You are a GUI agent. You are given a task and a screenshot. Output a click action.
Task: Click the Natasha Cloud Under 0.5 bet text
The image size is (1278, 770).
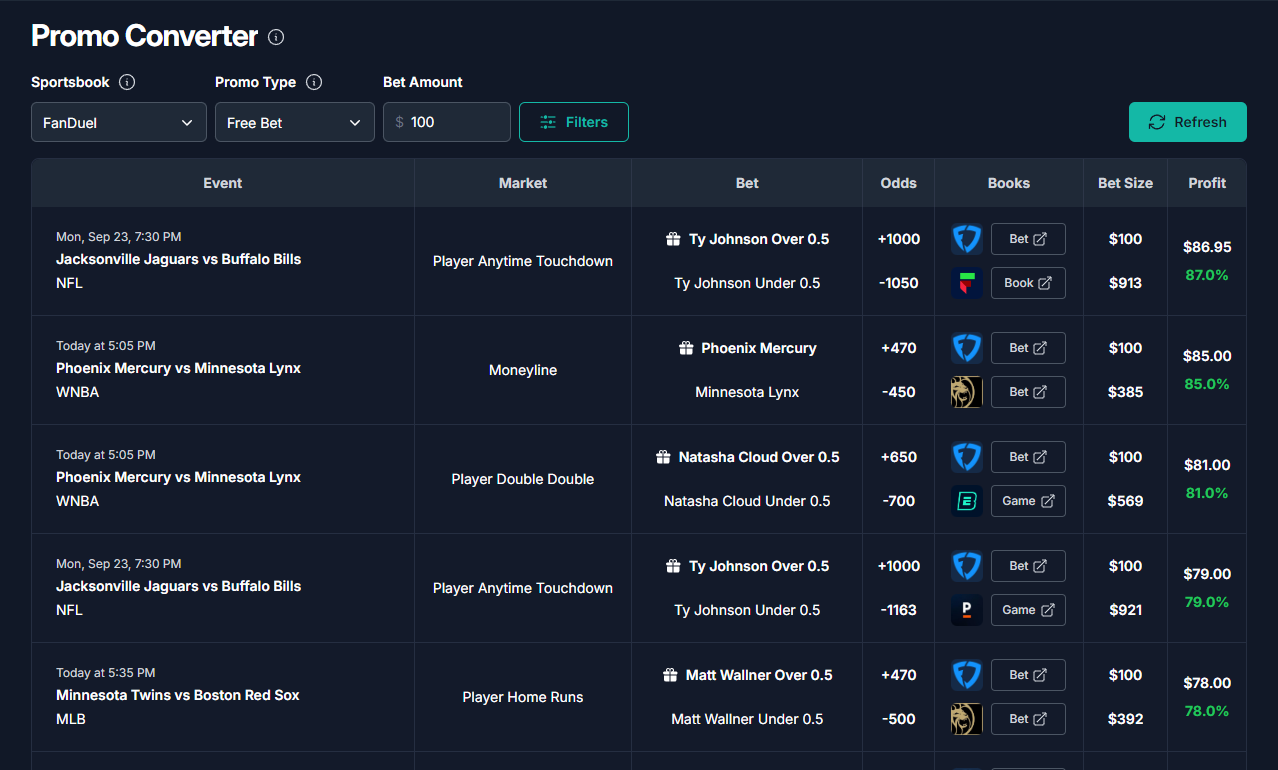click(x=747, y=501)
